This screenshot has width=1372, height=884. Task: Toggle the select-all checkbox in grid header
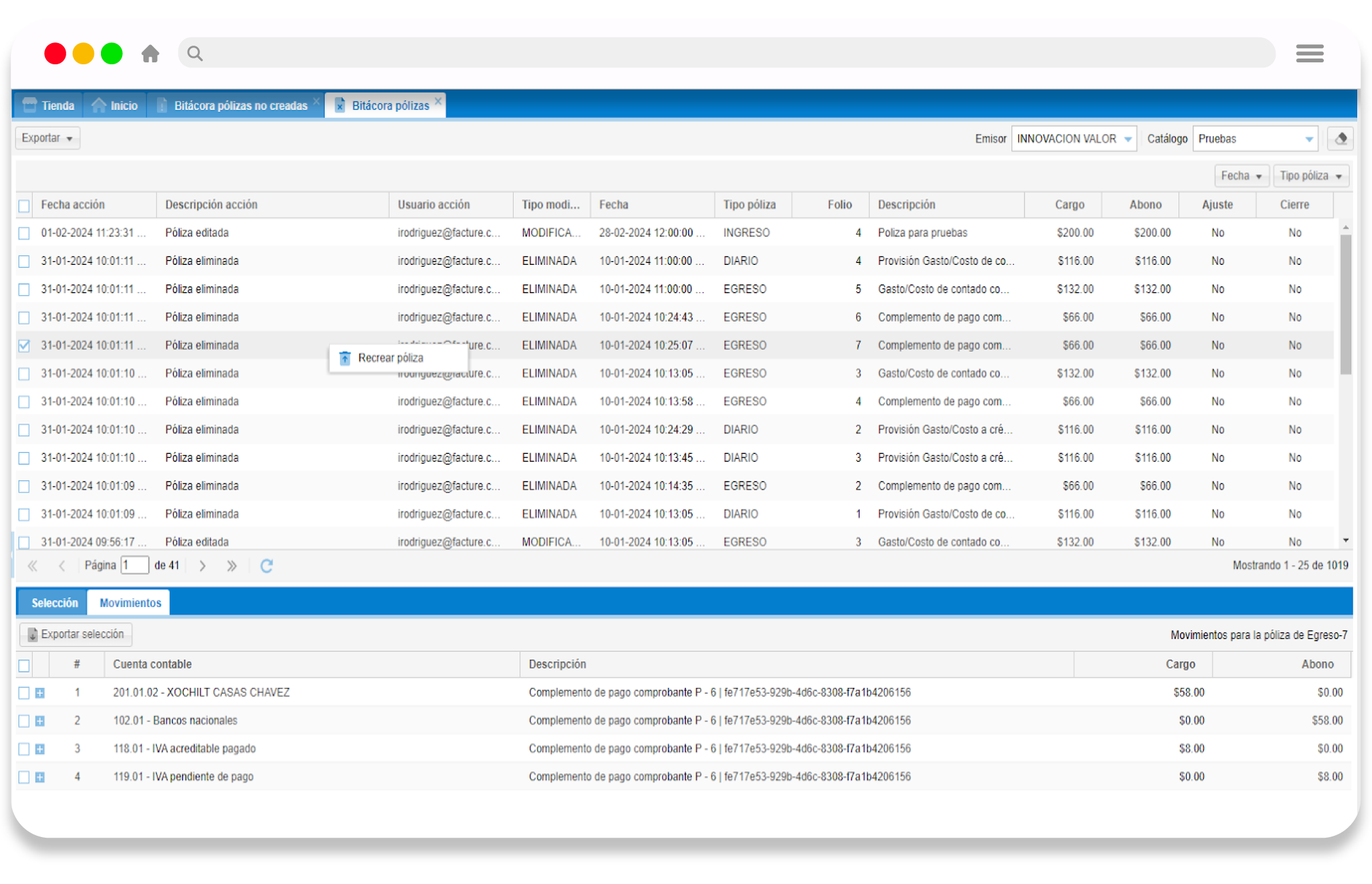pyautogui.click(x=24, y=206)
